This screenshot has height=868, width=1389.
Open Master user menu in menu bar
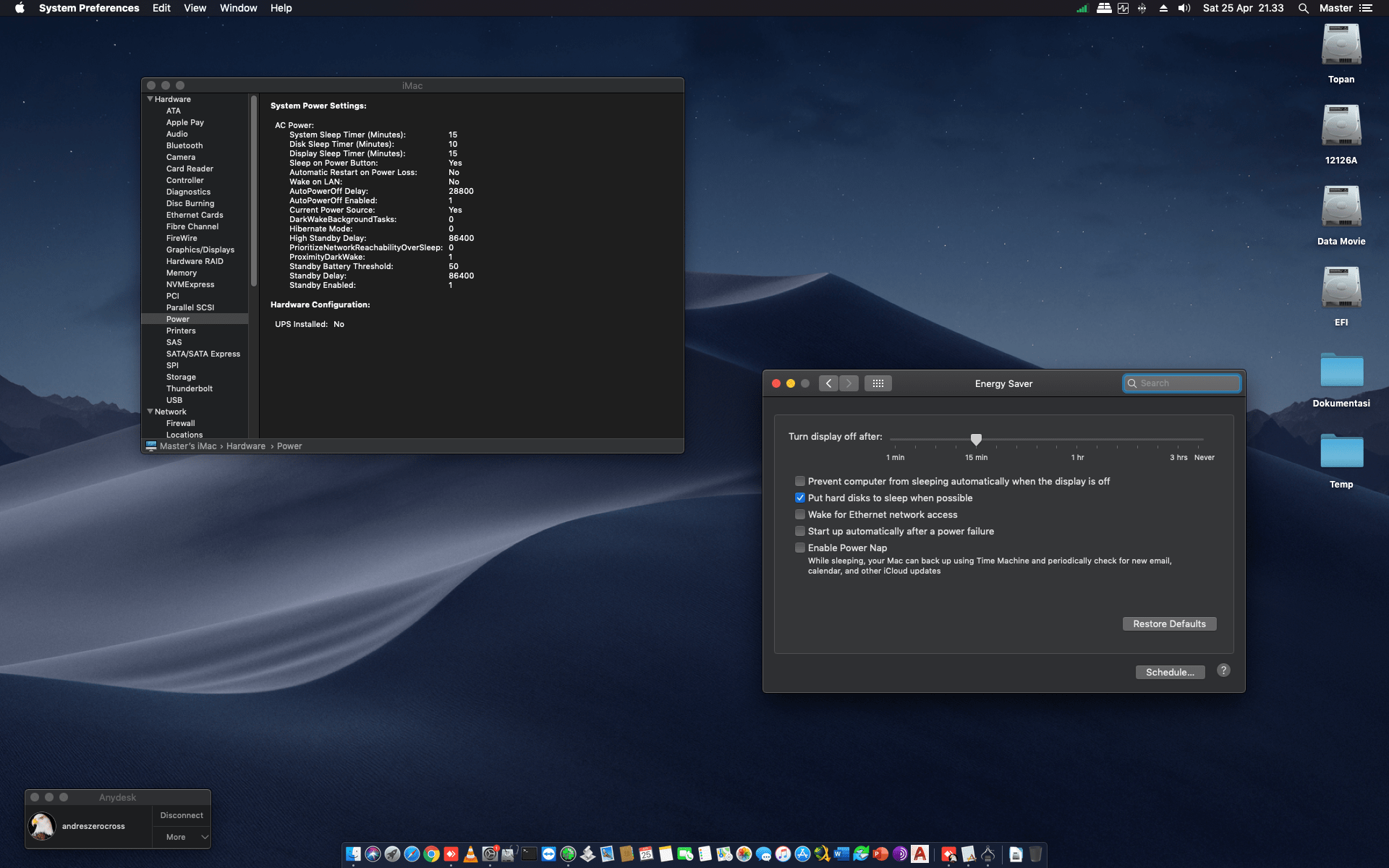(x=1335, y=8)
